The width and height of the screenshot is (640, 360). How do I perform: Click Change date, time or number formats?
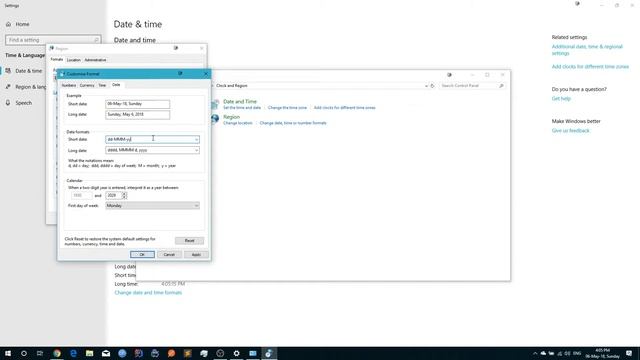click(x=293, y=123)
